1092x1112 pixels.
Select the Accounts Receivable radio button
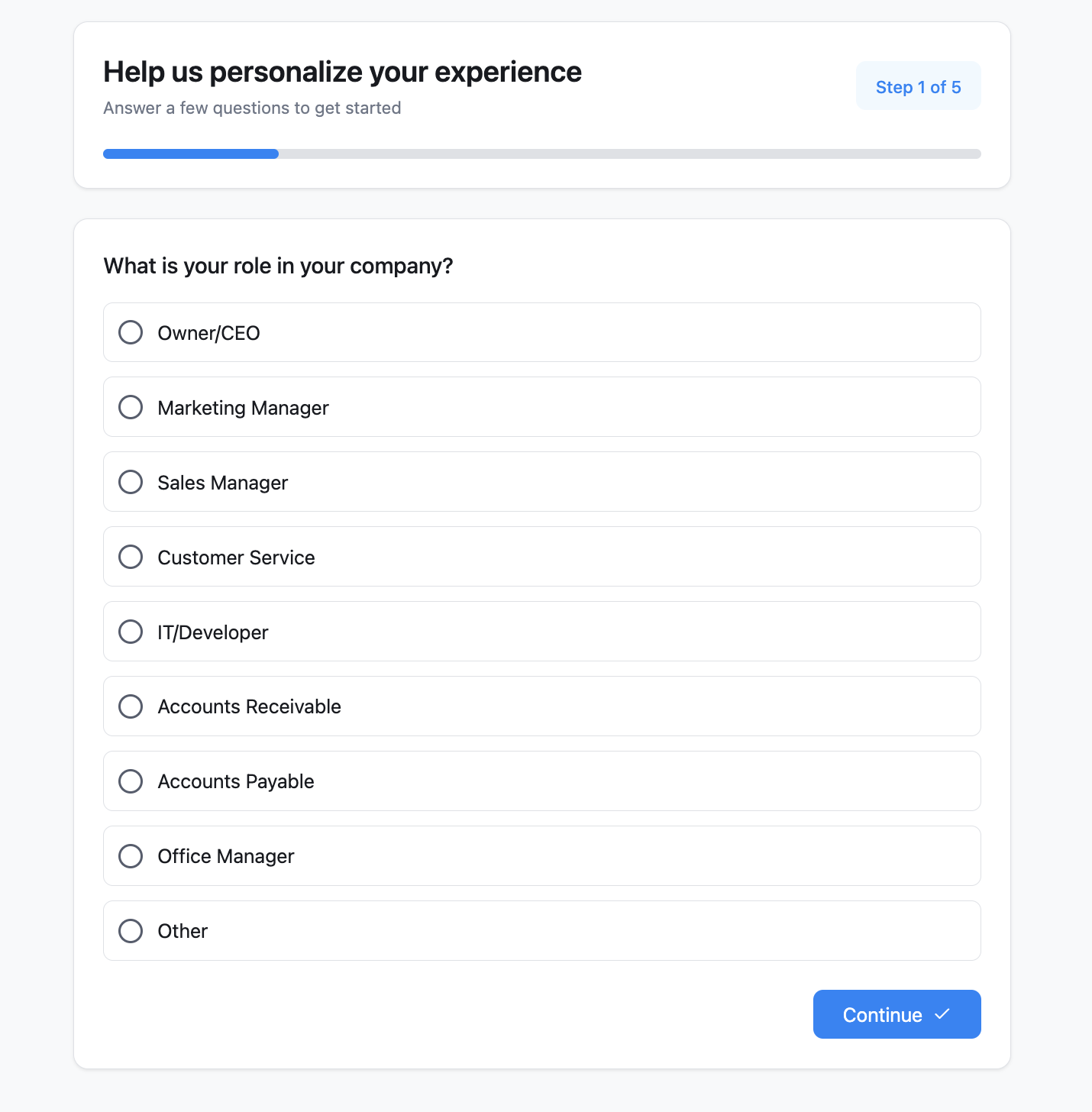click(x=130, y=706)
